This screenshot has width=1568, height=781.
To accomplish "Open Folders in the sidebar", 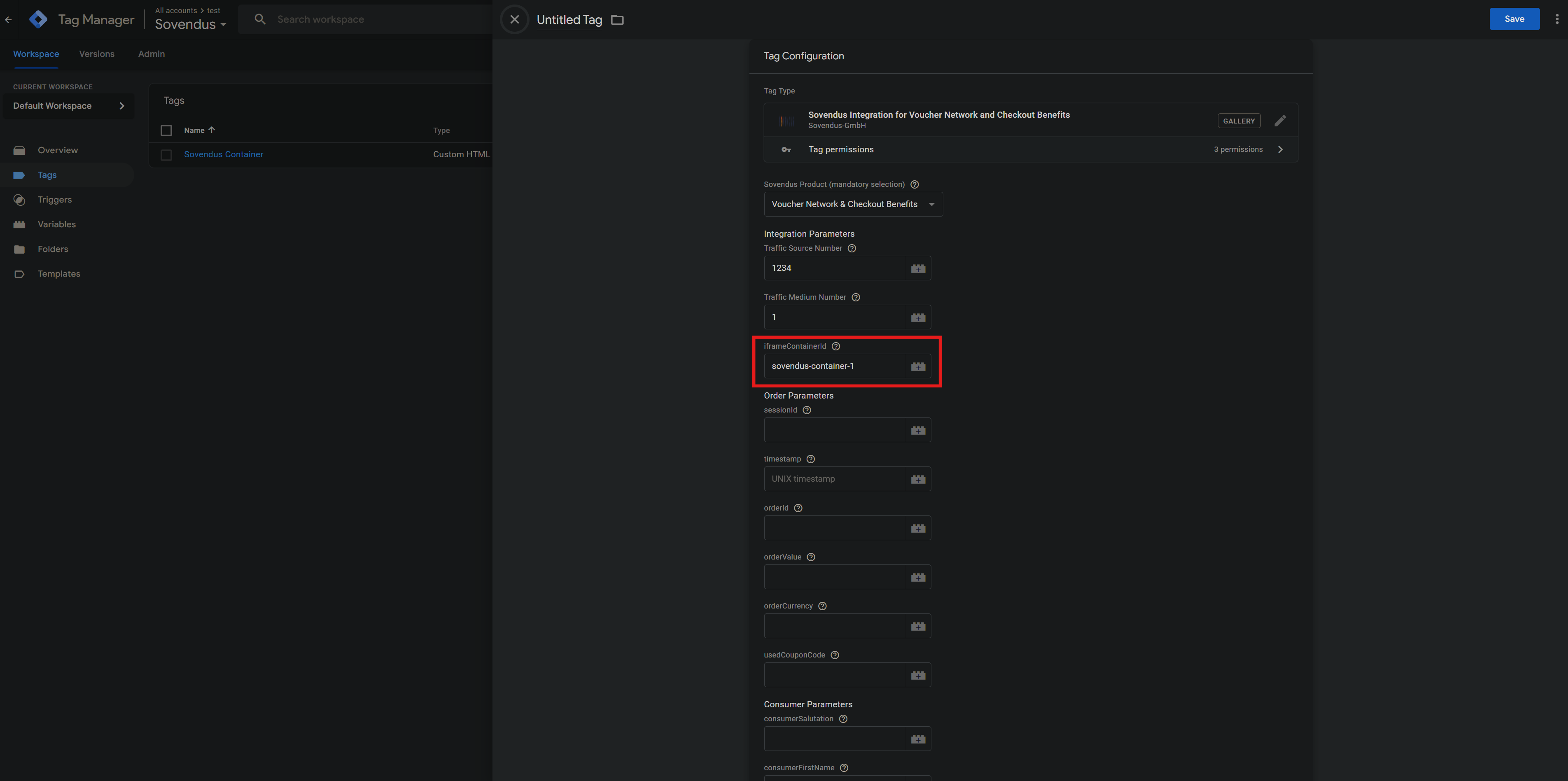I will (x=52, y=249).
